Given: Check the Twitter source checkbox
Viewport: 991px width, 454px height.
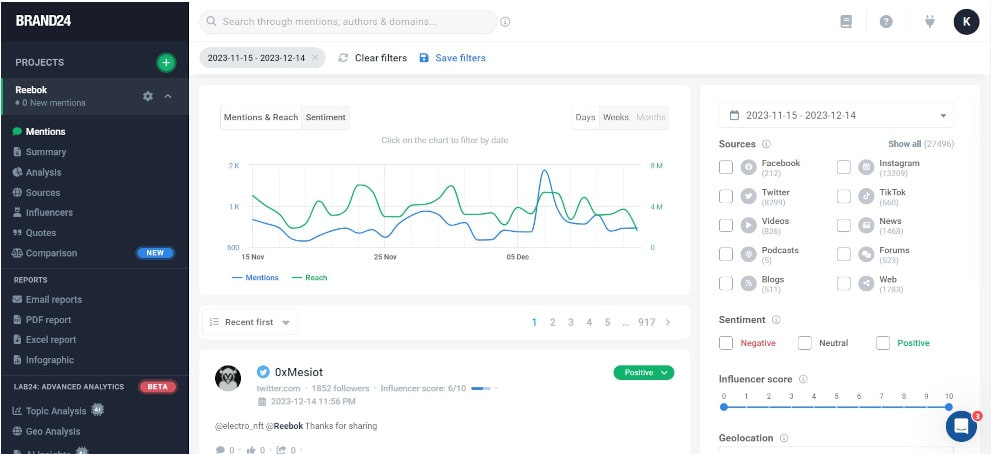Looking at the screenshot, I should (x=726, y=196).
